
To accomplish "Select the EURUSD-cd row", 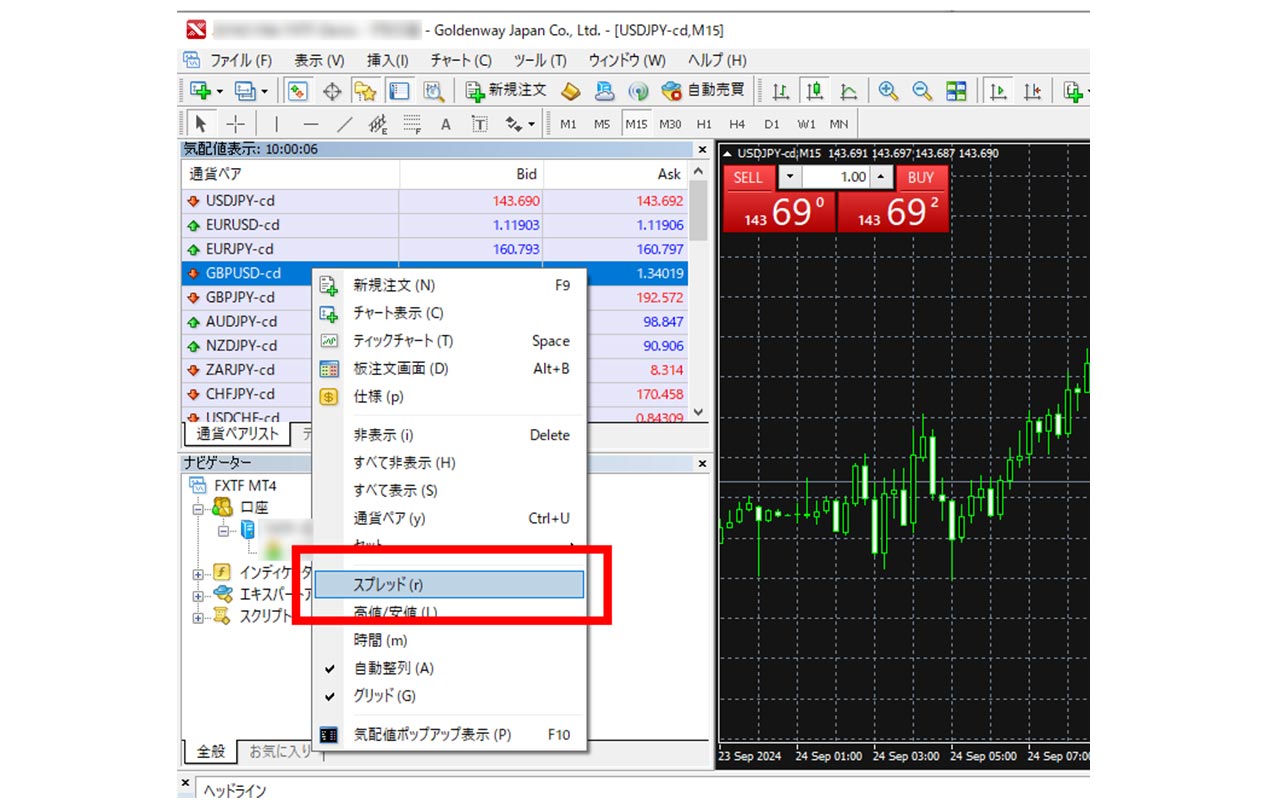I will click(435, 225).
